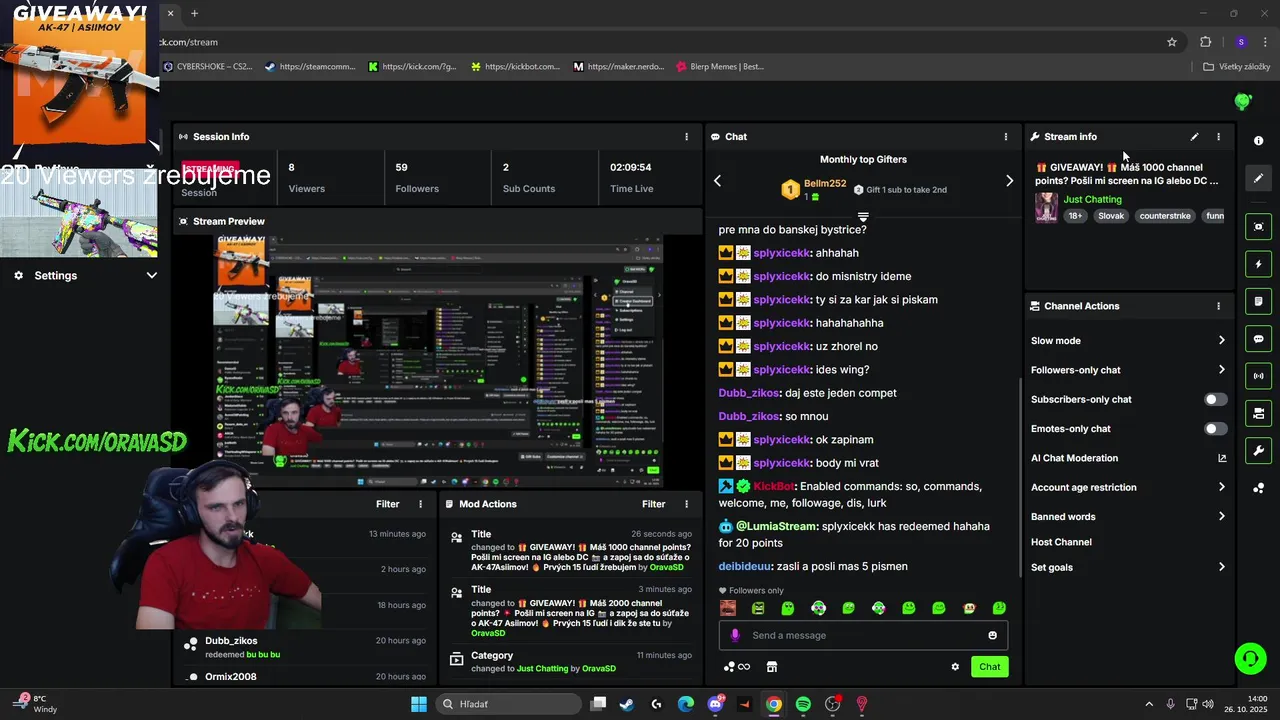Go to previous top gifter
The width and height of the screenshot is (1280, 720).
(x=717, y=181)
